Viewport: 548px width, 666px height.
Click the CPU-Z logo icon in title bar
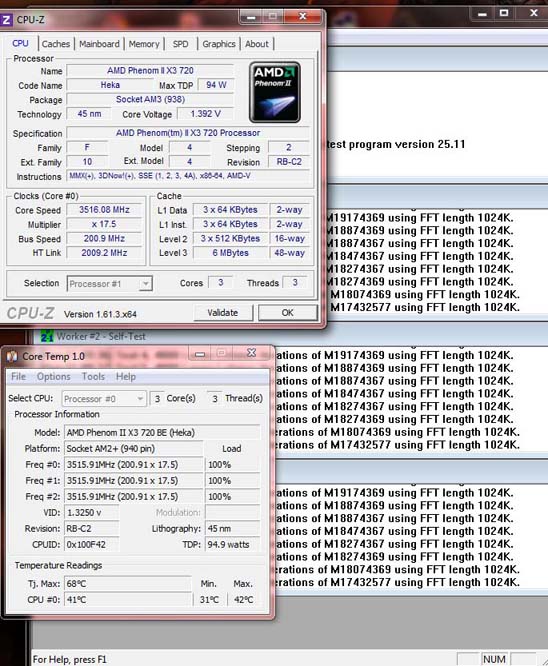[6, 20]
